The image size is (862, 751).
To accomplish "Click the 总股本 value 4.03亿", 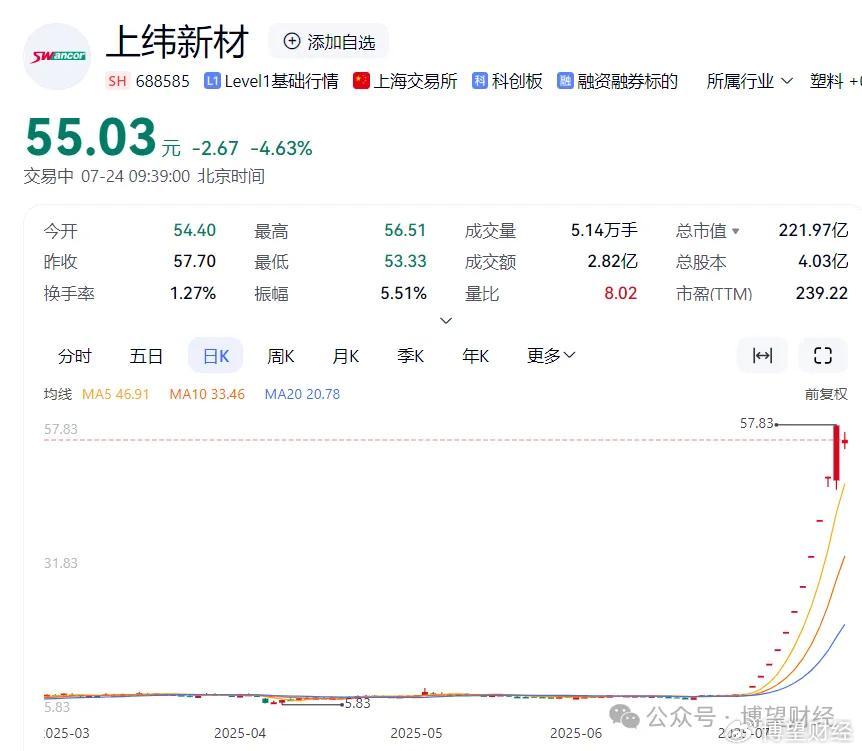I will [x=823, y=261].
